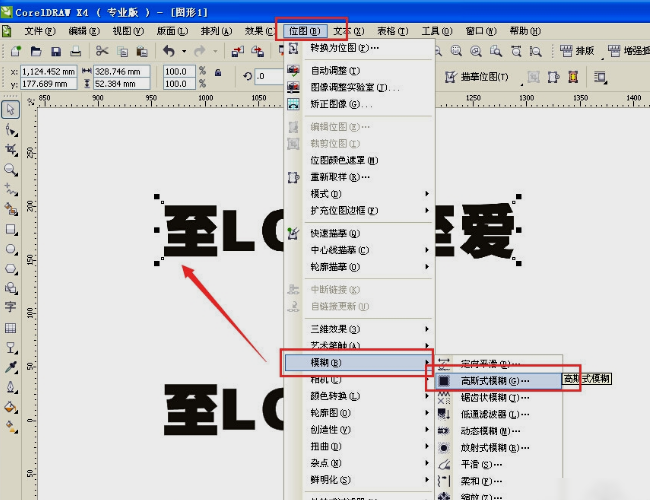Select the Zoom tool in toolbox
Viewport: 650px width, 500px height.
[x=11, y=170]
